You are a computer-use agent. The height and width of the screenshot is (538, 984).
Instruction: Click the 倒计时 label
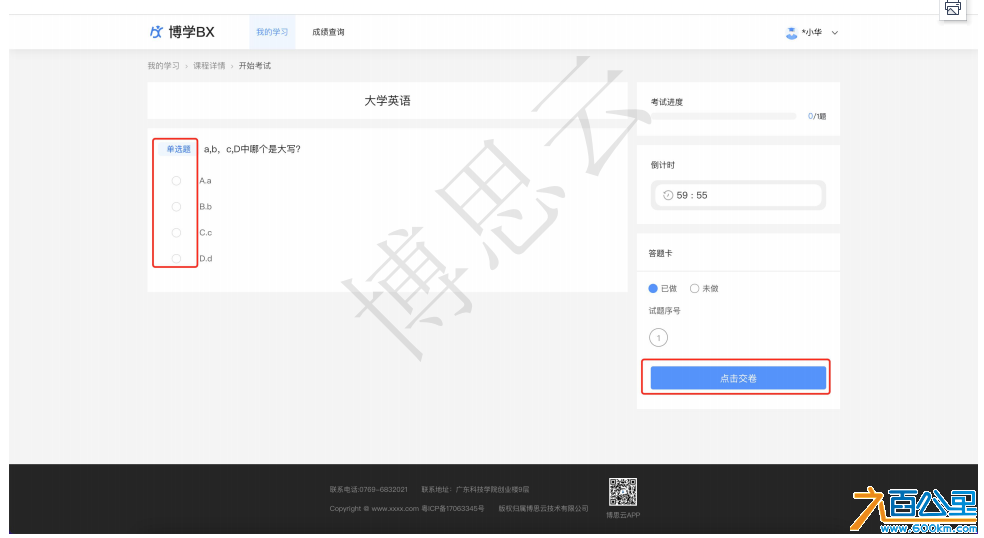[x=663, y=165]
